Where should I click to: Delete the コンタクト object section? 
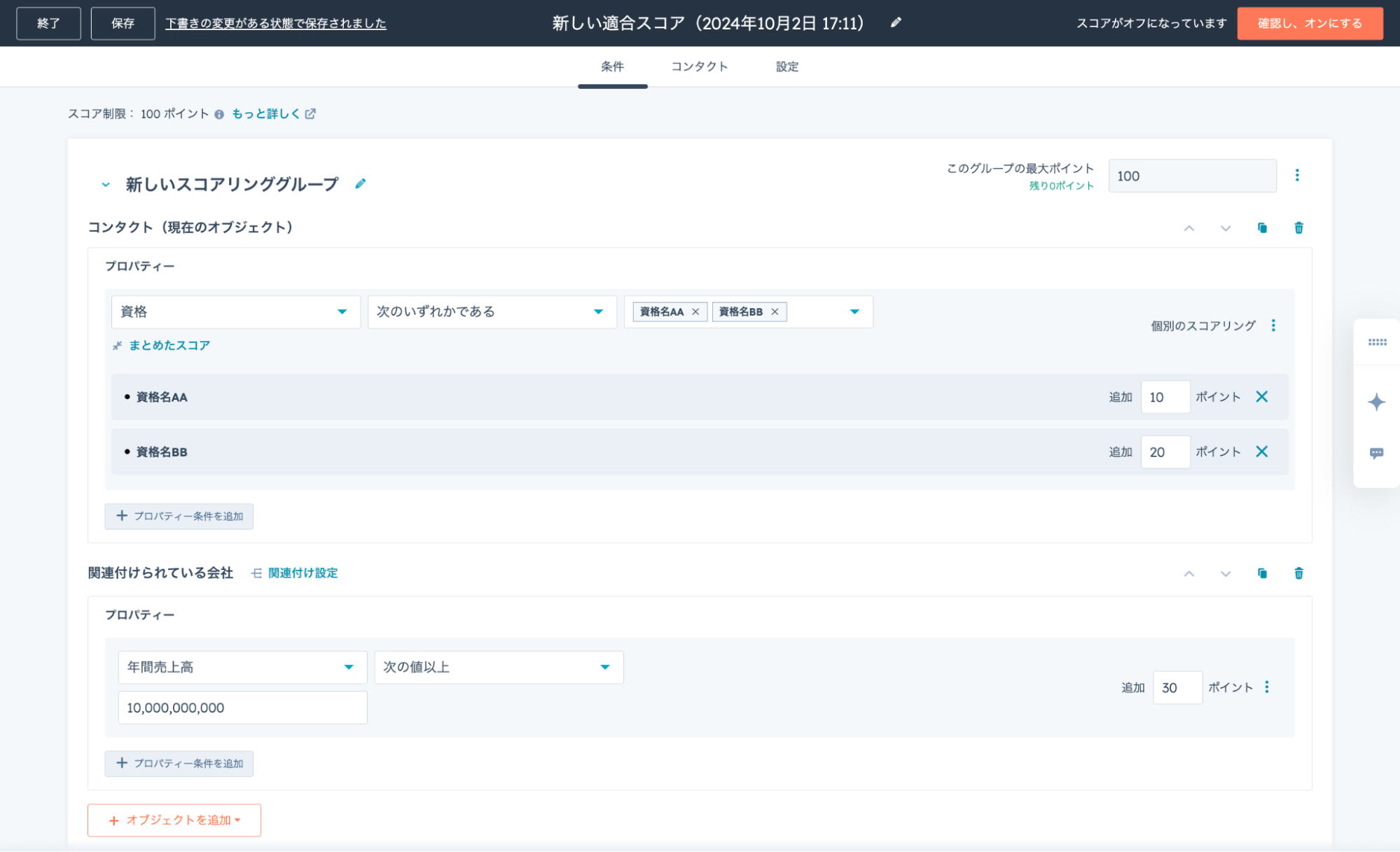pos(1298,228)
